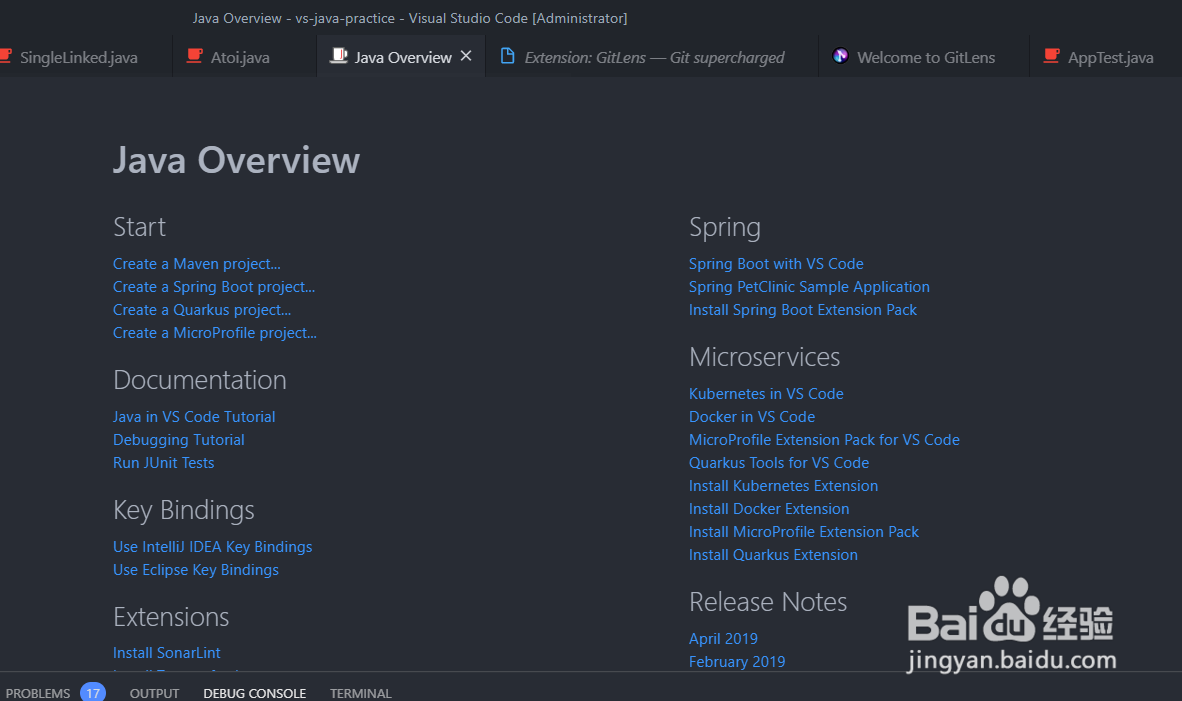Close the Java Overview tab
Viewport: 1182px width, 701px height.
point(466,56)
